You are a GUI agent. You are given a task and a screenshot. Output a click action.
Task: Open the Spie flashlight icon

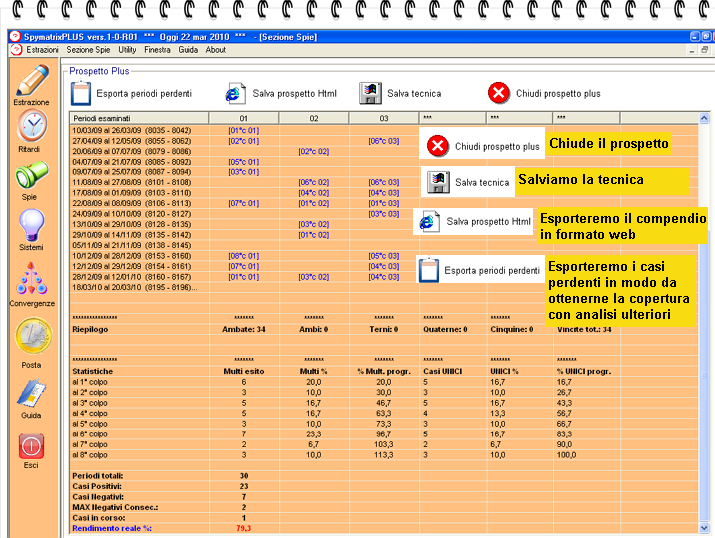(31, 175)
